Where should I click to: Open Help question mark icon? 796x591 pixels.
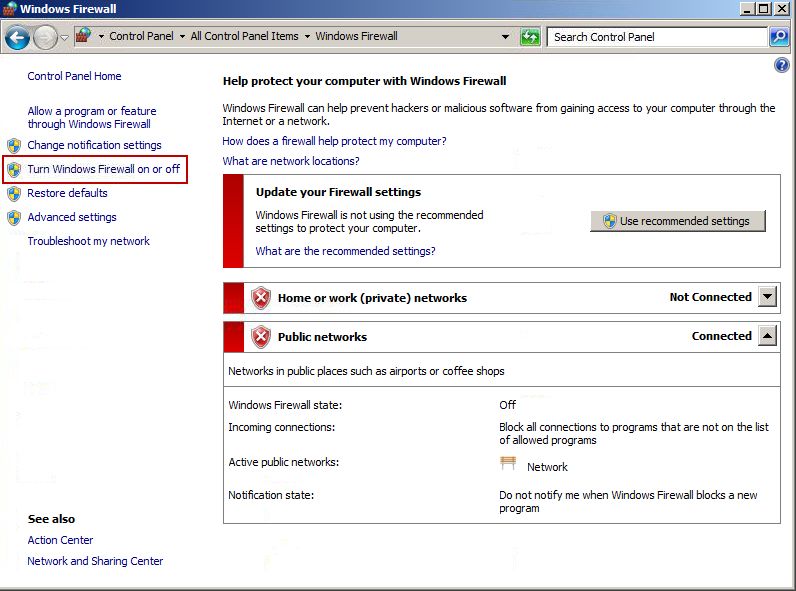coord(782,65)
